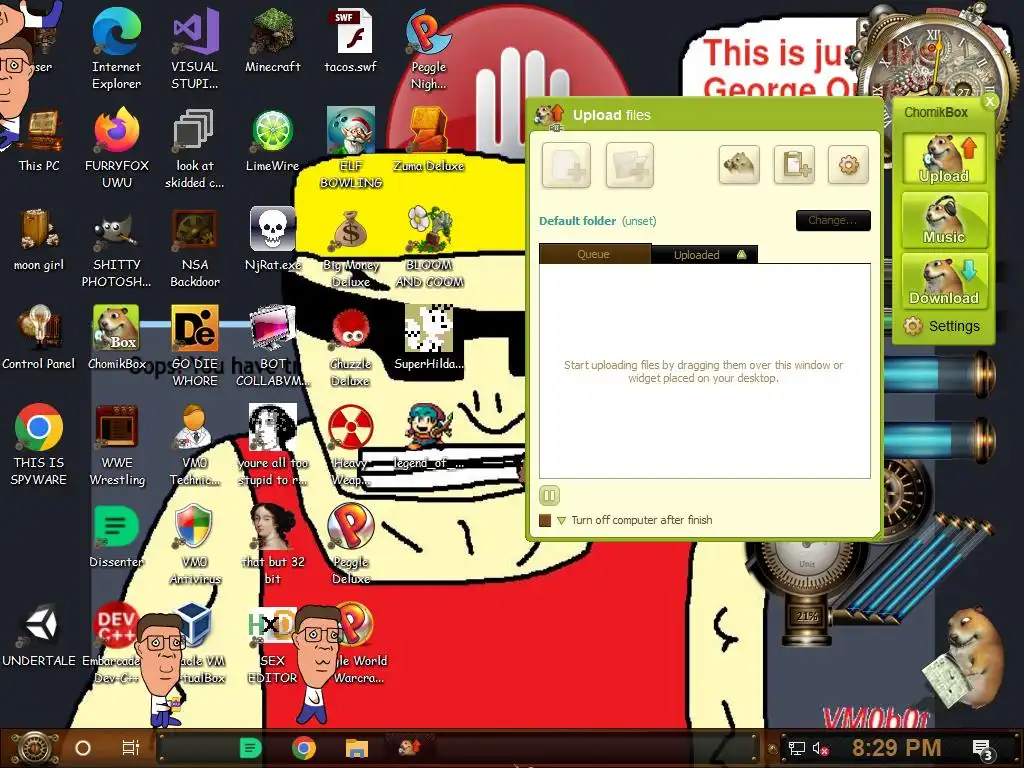This screenshot has height=768, width=1024.
Task: Open Internet Explorer desktop icon
Action: 116,49
